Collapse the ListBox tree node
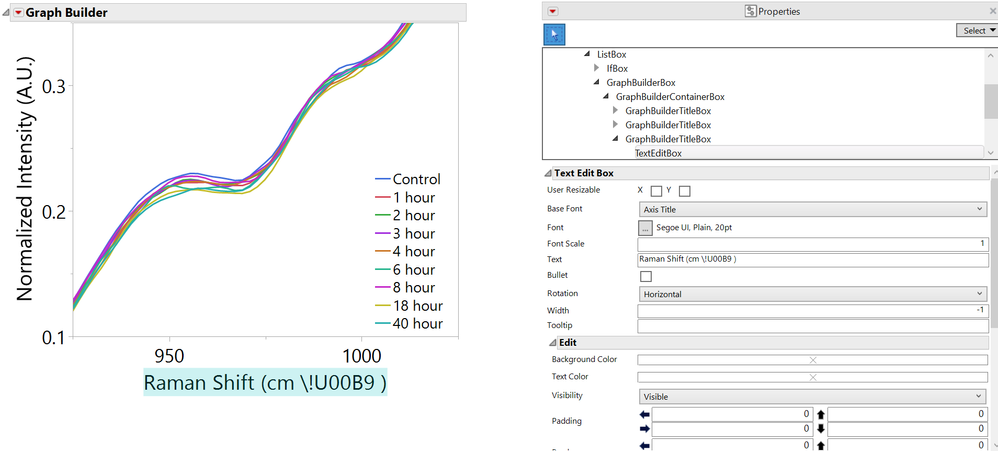The width and height of the screenshot is (998, 451). coord(587,54)
